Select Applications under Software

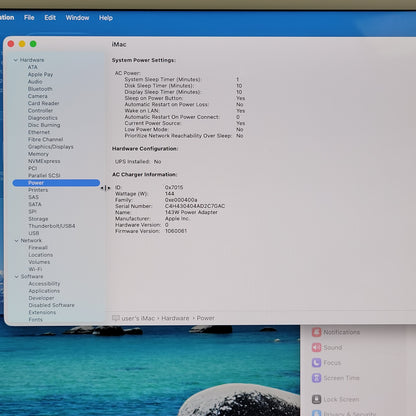tap(44, 291)
